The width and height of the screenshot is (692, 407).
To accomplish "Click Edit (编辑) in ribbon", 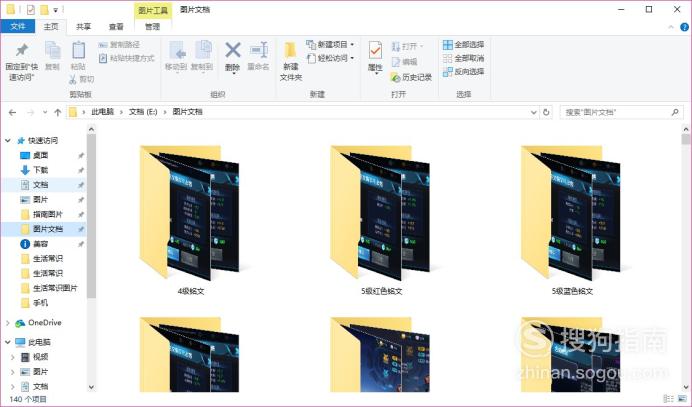I will [x=404, y=62].
